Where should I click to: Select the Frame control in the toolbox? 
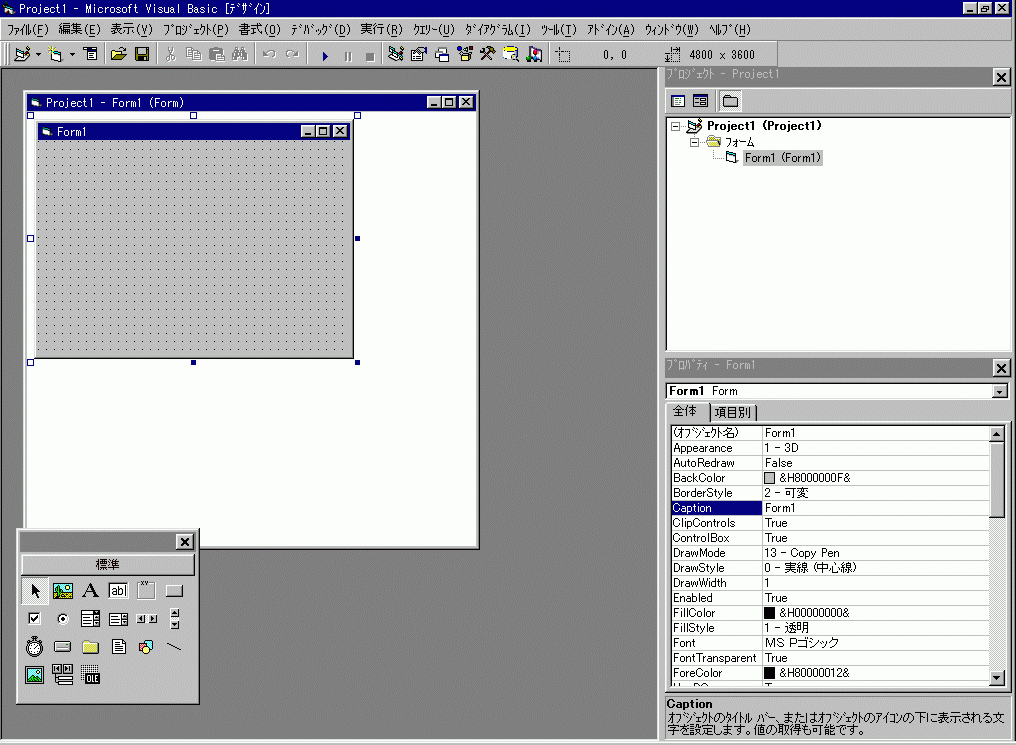146,590
